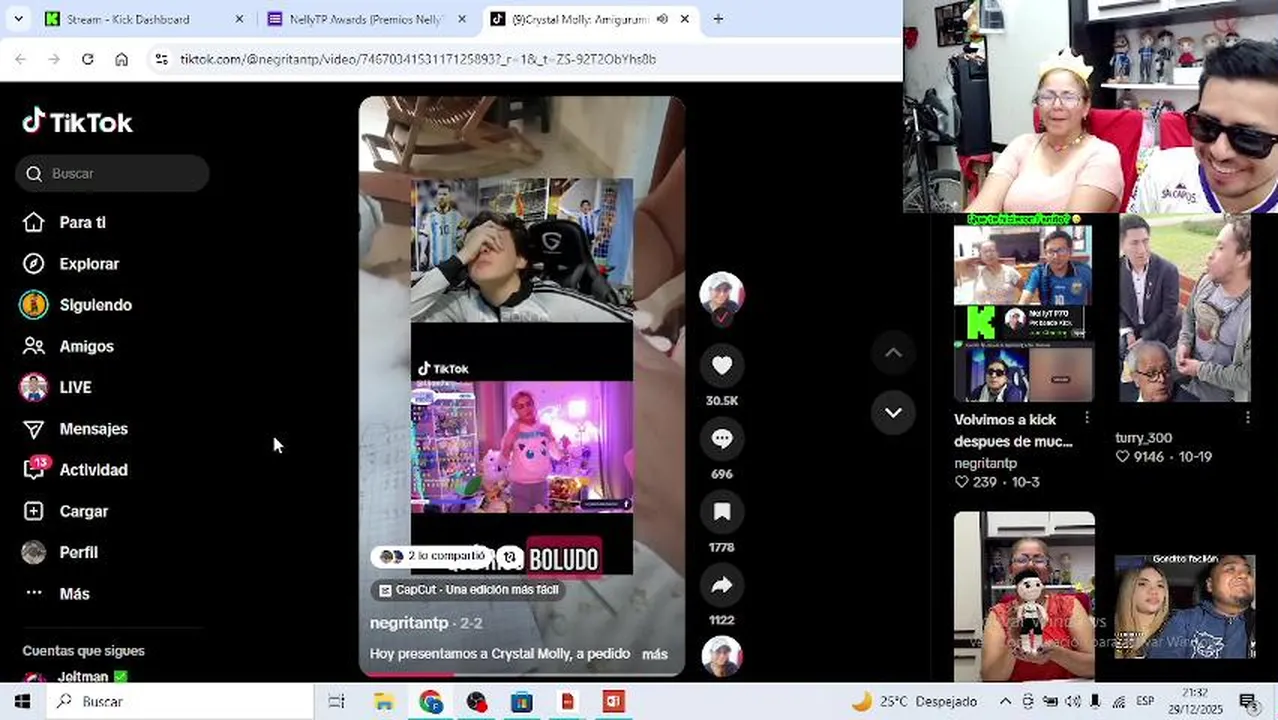Viewport: 1278px width, 720px height.
Task: Show hidden system tray icons
Action: (1005, 701)
